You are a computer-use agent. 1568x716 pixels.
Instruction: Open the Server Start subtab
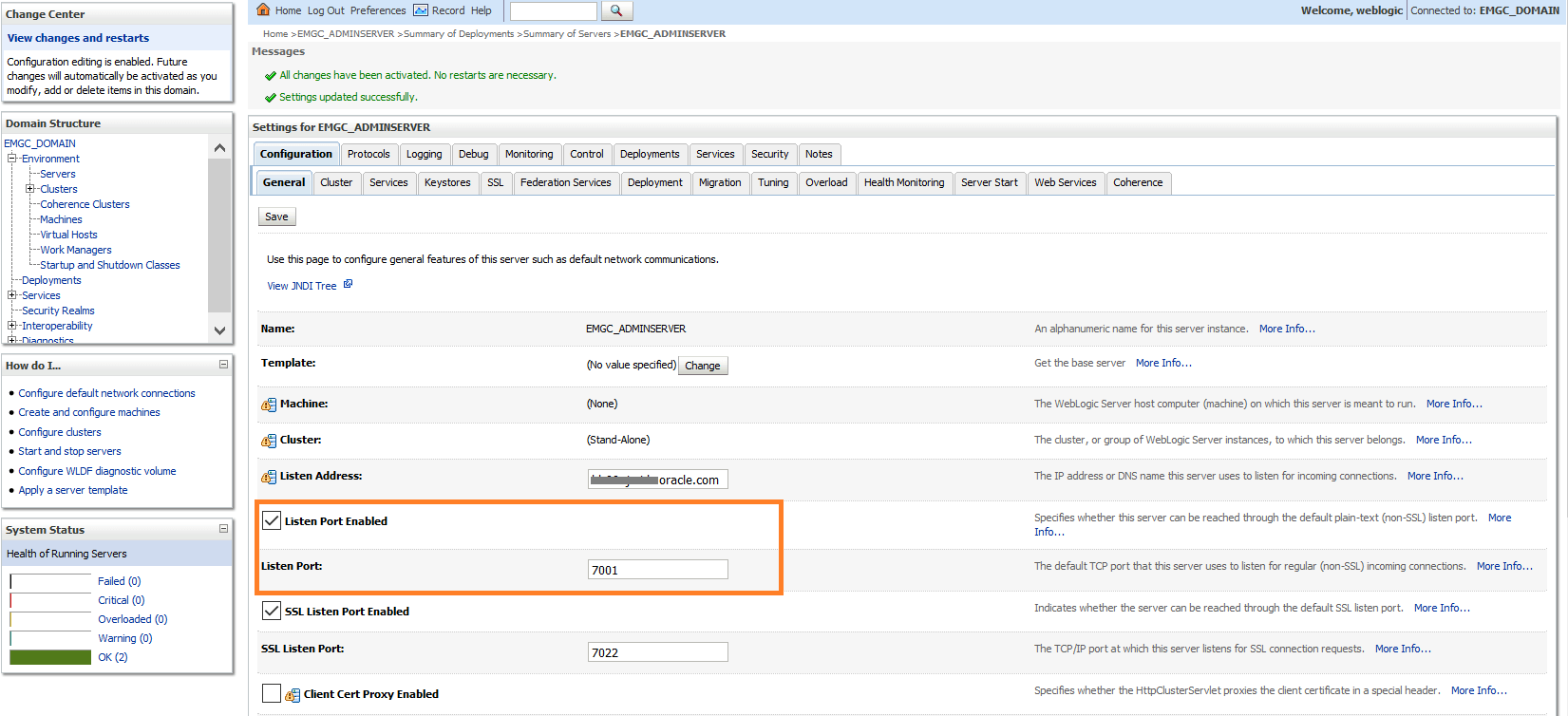tap(989, 182)
